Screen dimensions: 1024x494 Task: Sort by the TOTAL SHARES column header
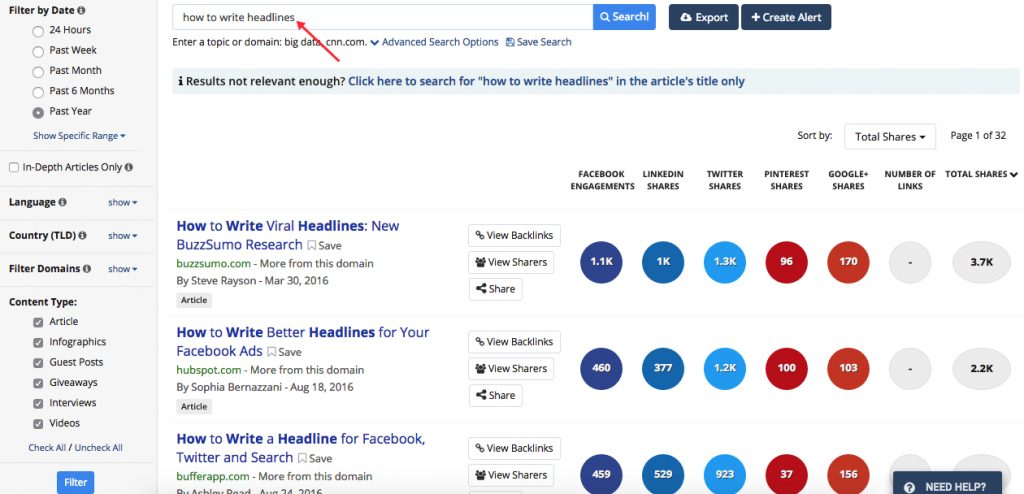982,174
